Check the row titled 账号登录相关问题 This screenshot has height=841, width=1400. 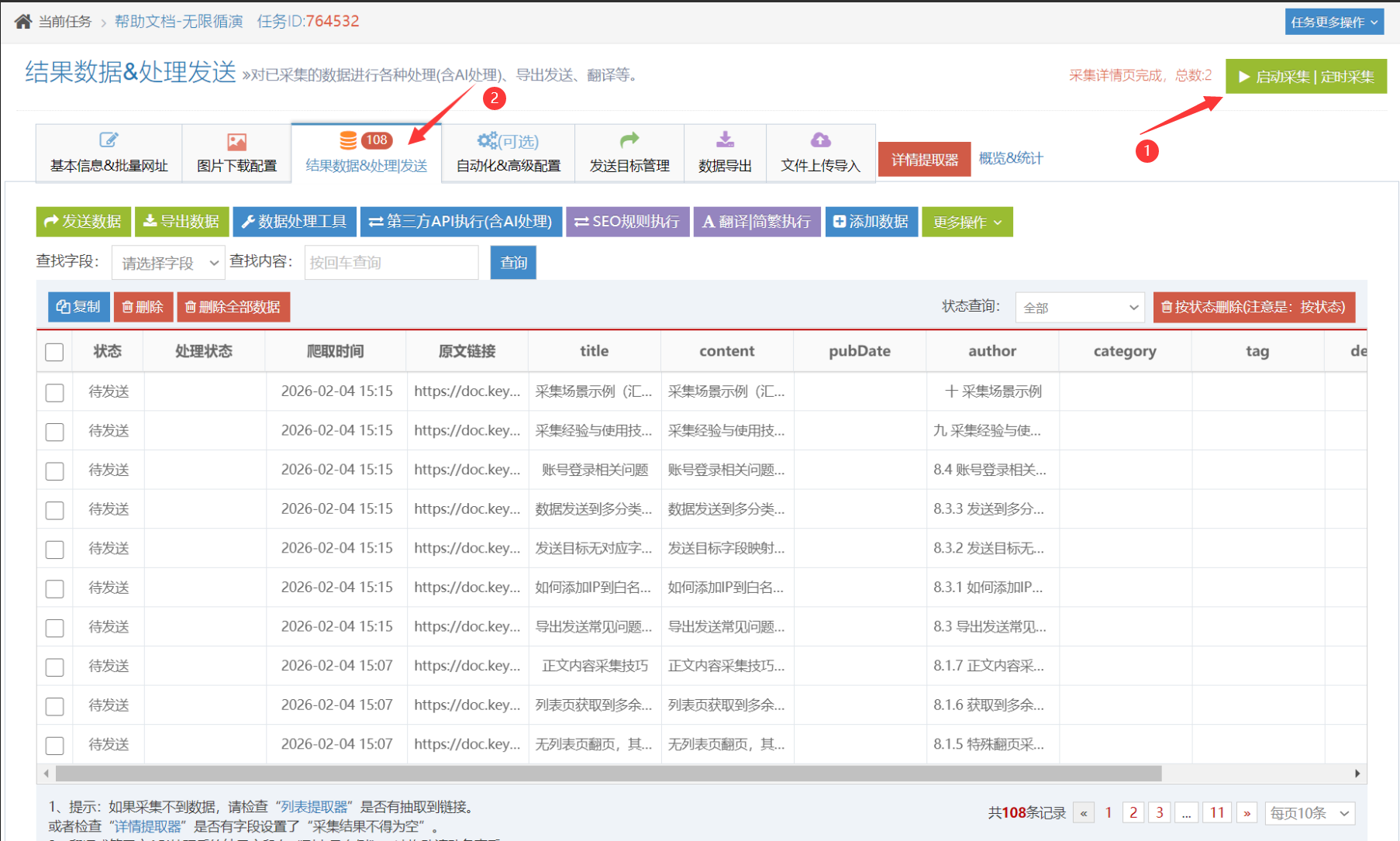coord(54,470)
